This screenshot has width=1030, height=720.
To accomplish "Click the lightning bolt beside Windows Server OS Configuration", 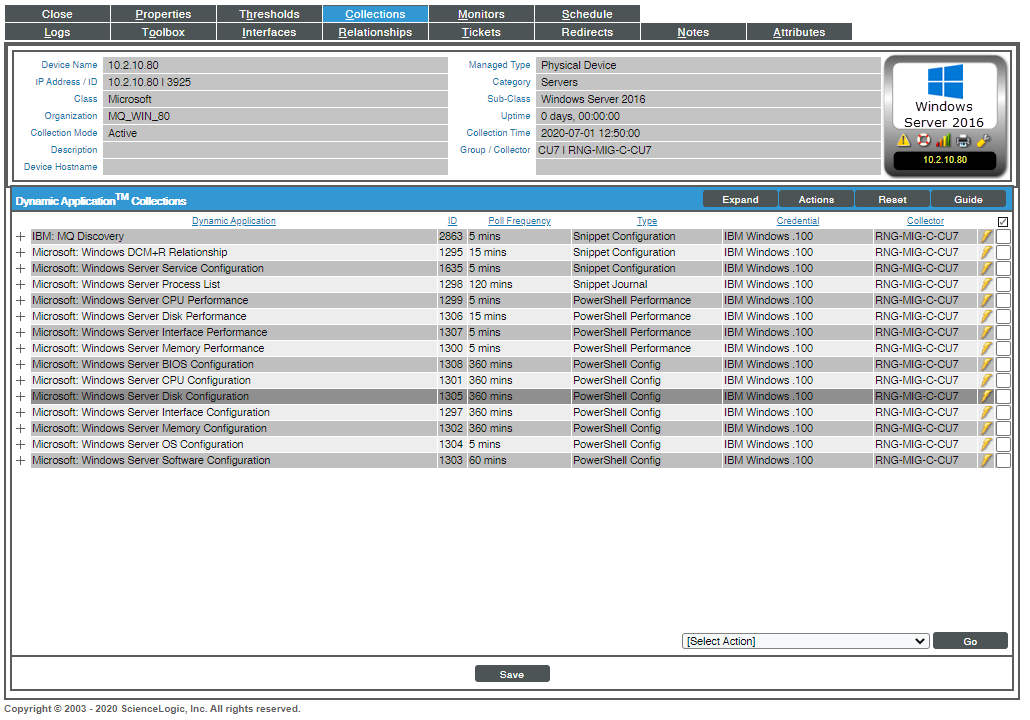I will (x=988, y=444).
